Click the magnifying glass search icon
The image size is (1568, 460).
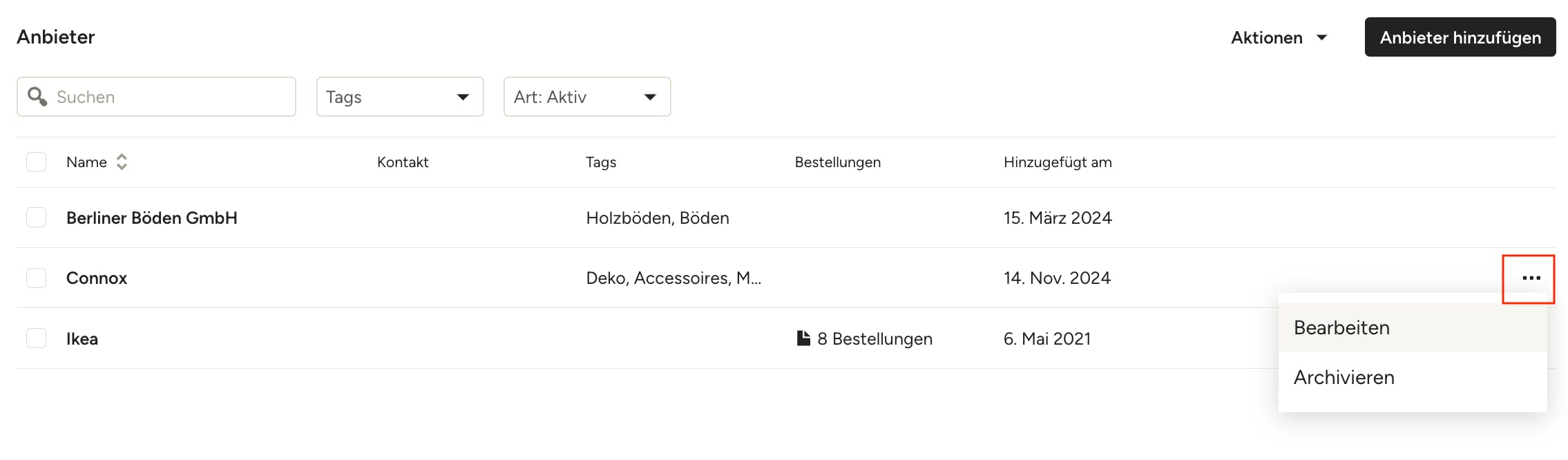pyautogui.click(x=37, y=97)
